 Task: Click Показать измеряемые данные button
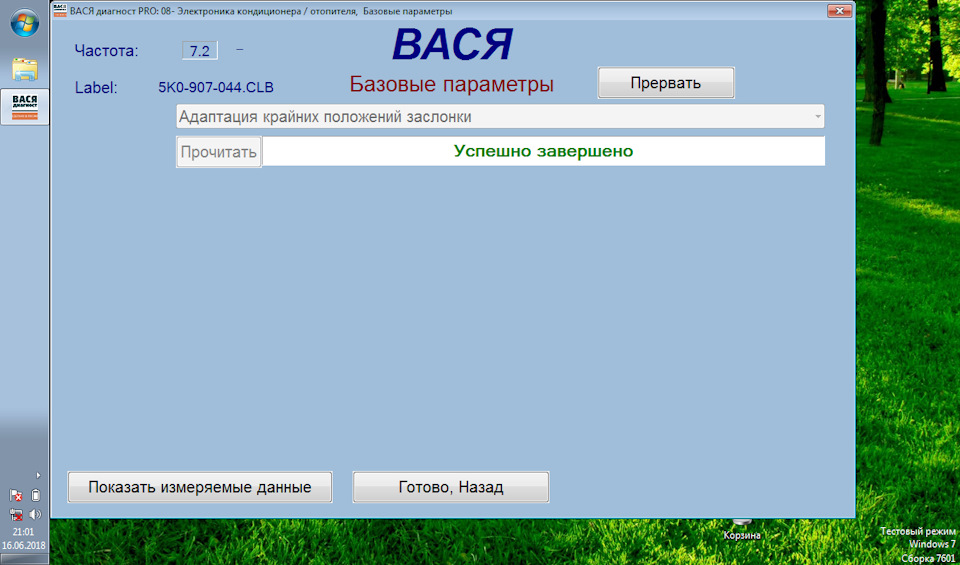click(x=200, y=487)
